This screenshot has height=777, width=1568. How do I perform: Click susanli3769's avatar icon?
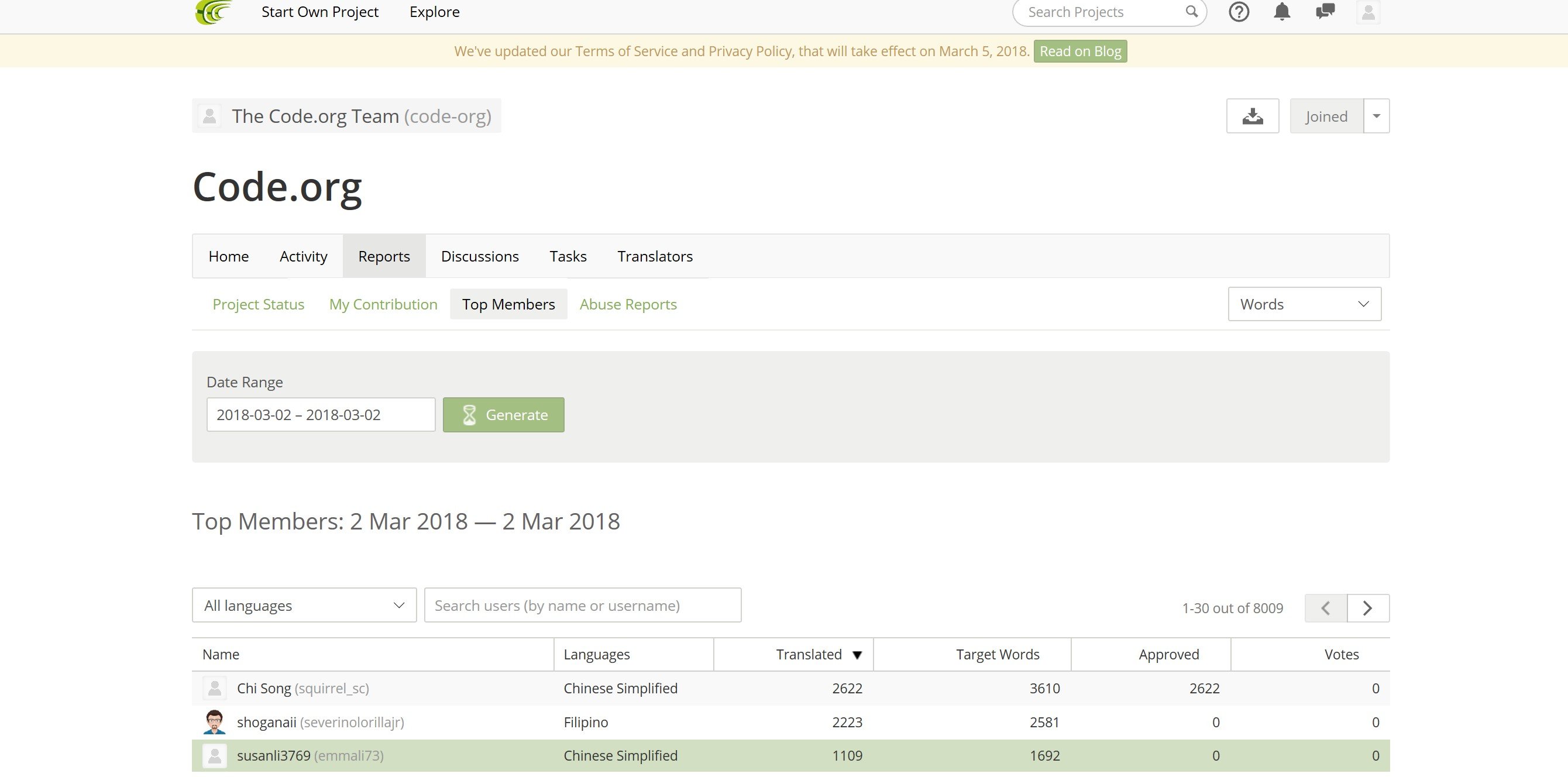214,756
